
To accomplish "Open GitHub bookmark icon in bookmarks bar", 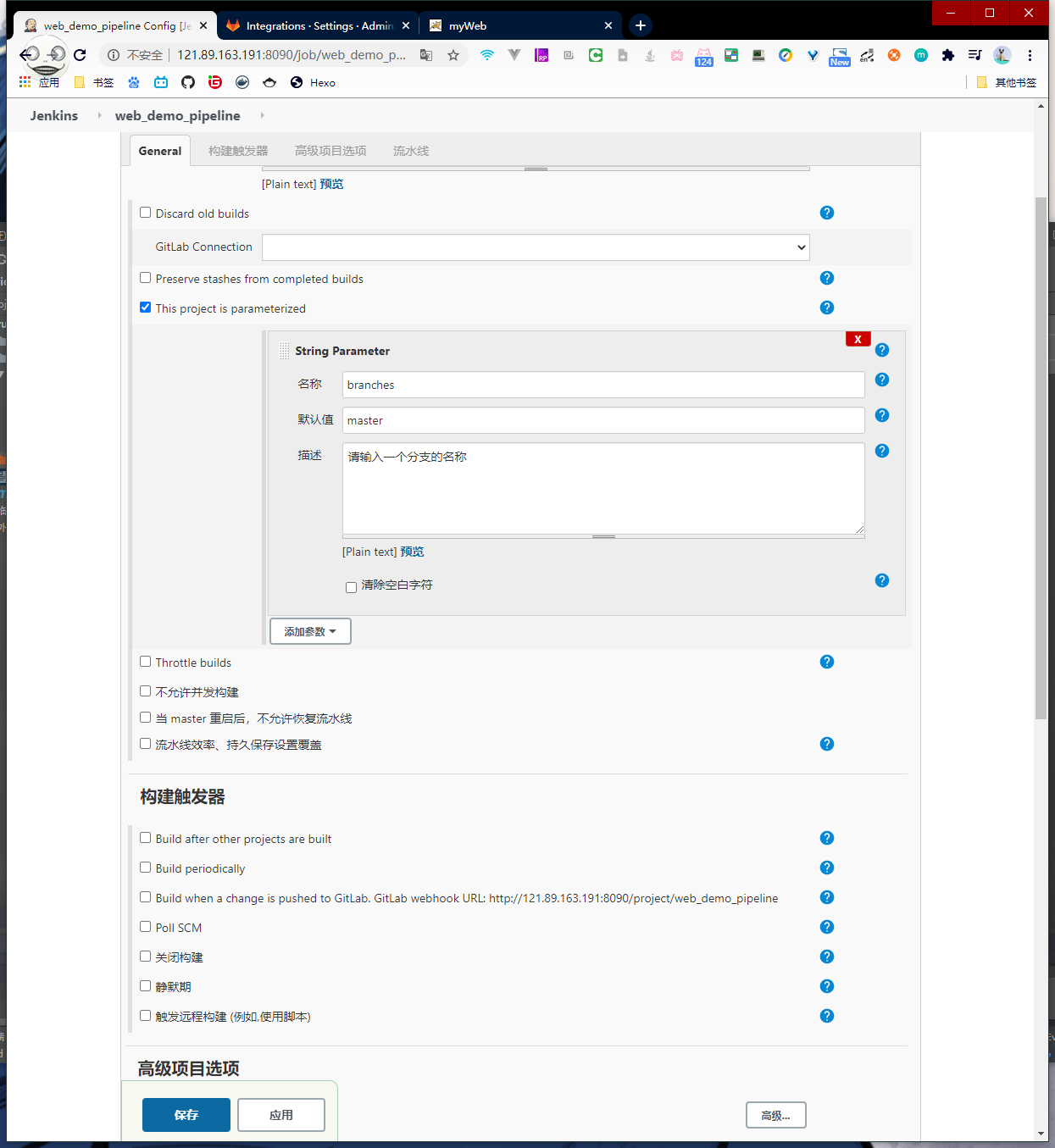I will (x=188, y=82).
